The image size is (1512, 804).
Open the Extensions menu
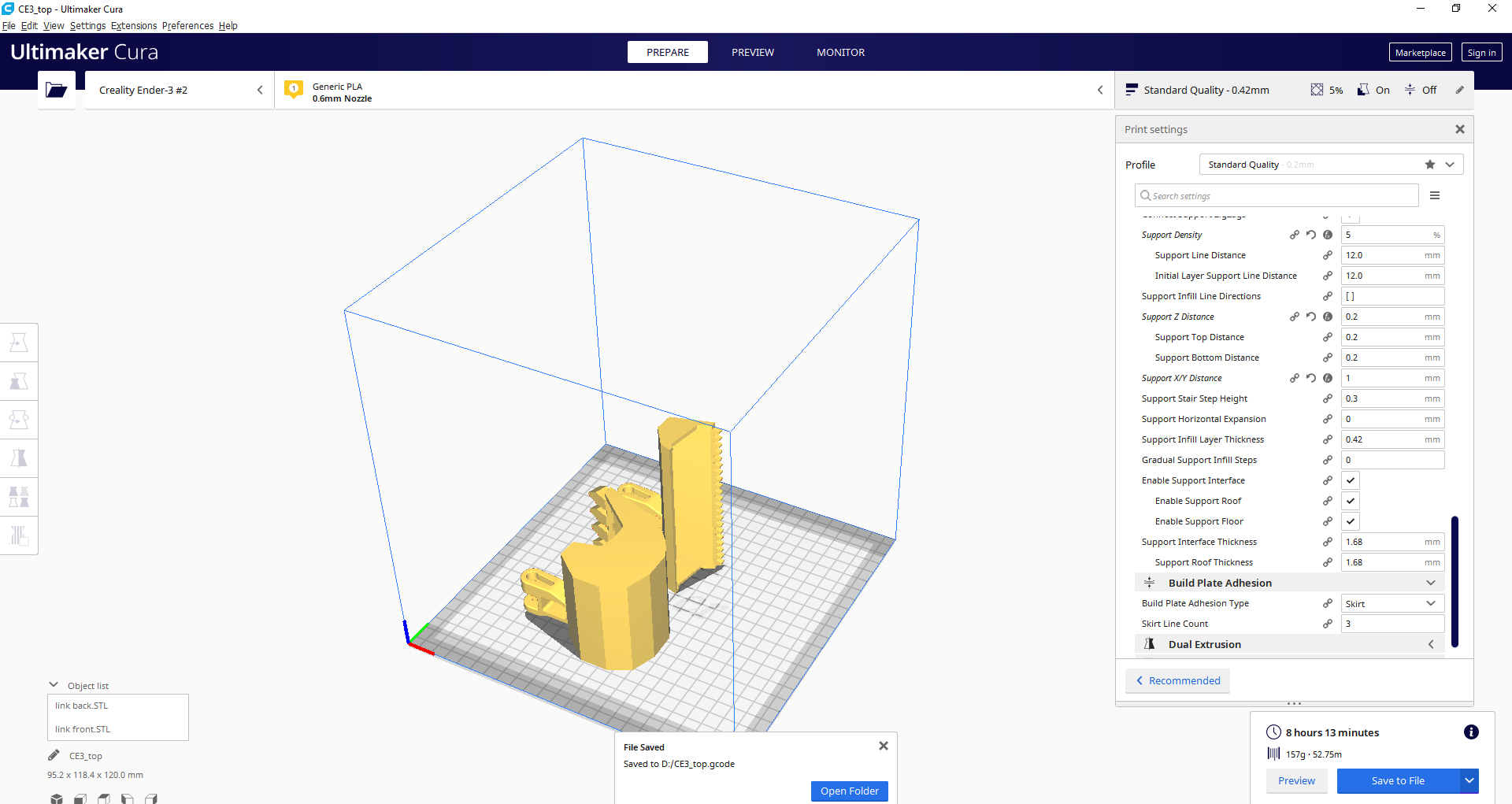[133, 25]
